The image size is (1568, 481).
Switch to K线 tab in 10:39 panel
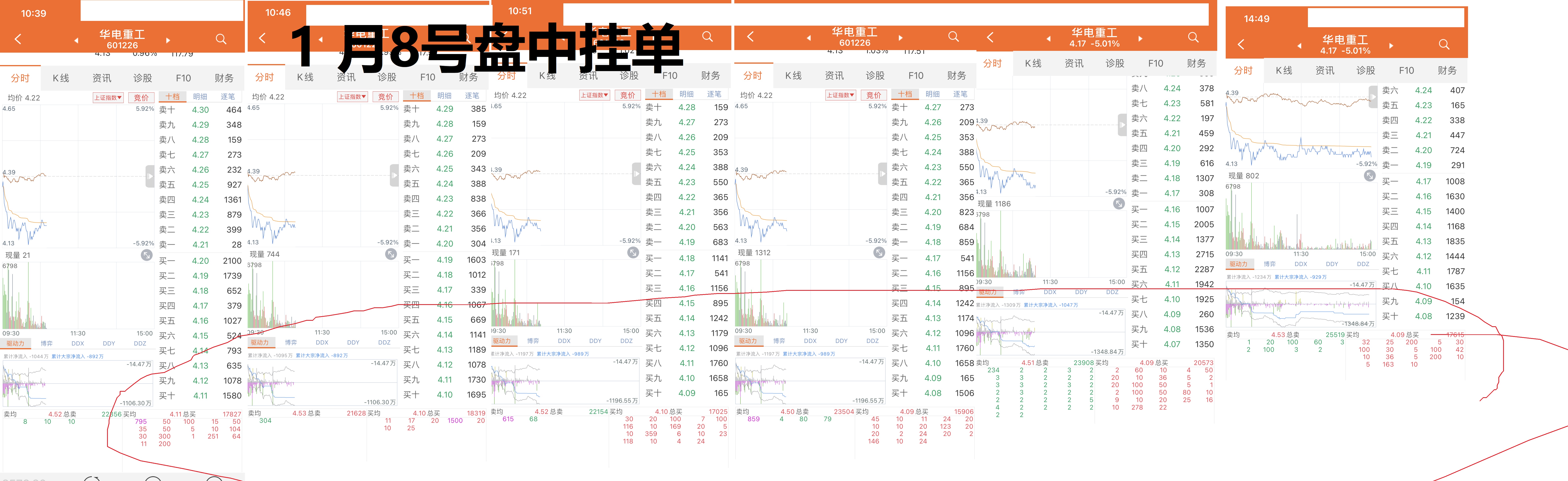click(x=61, y=78)
